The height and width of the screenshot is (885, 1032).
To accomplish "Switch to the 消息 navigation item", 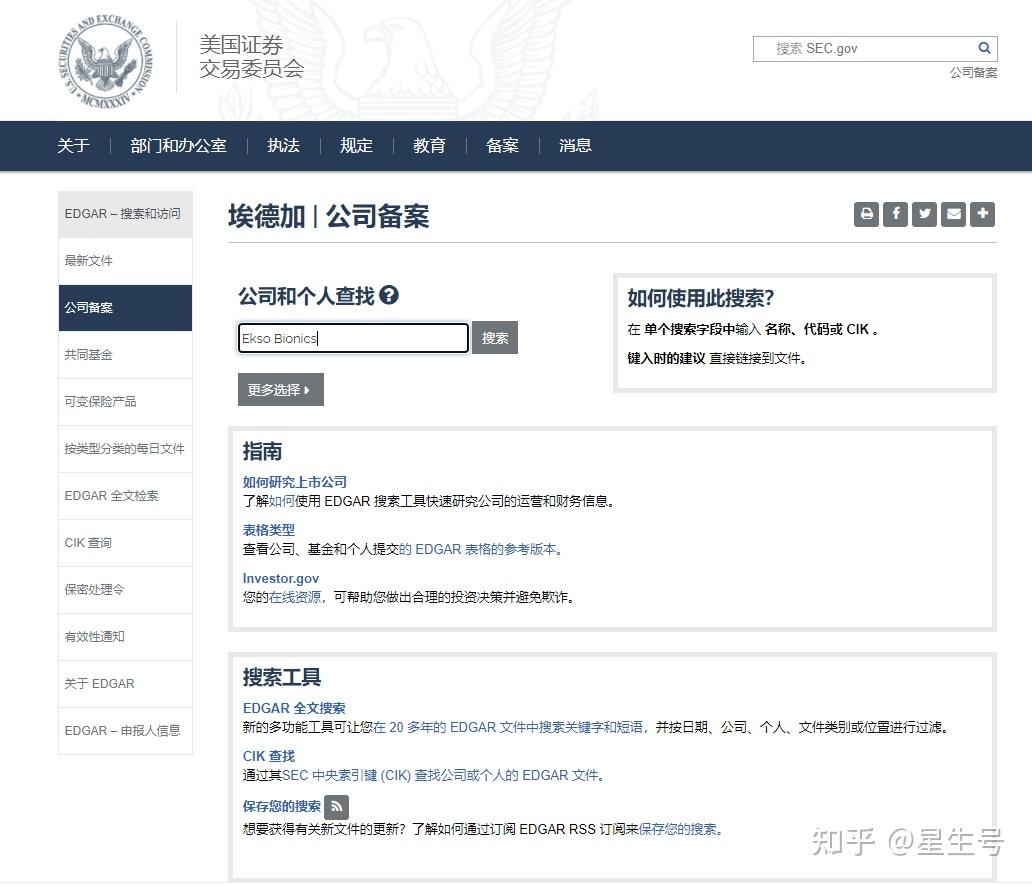I will click(x=575, y=145).
